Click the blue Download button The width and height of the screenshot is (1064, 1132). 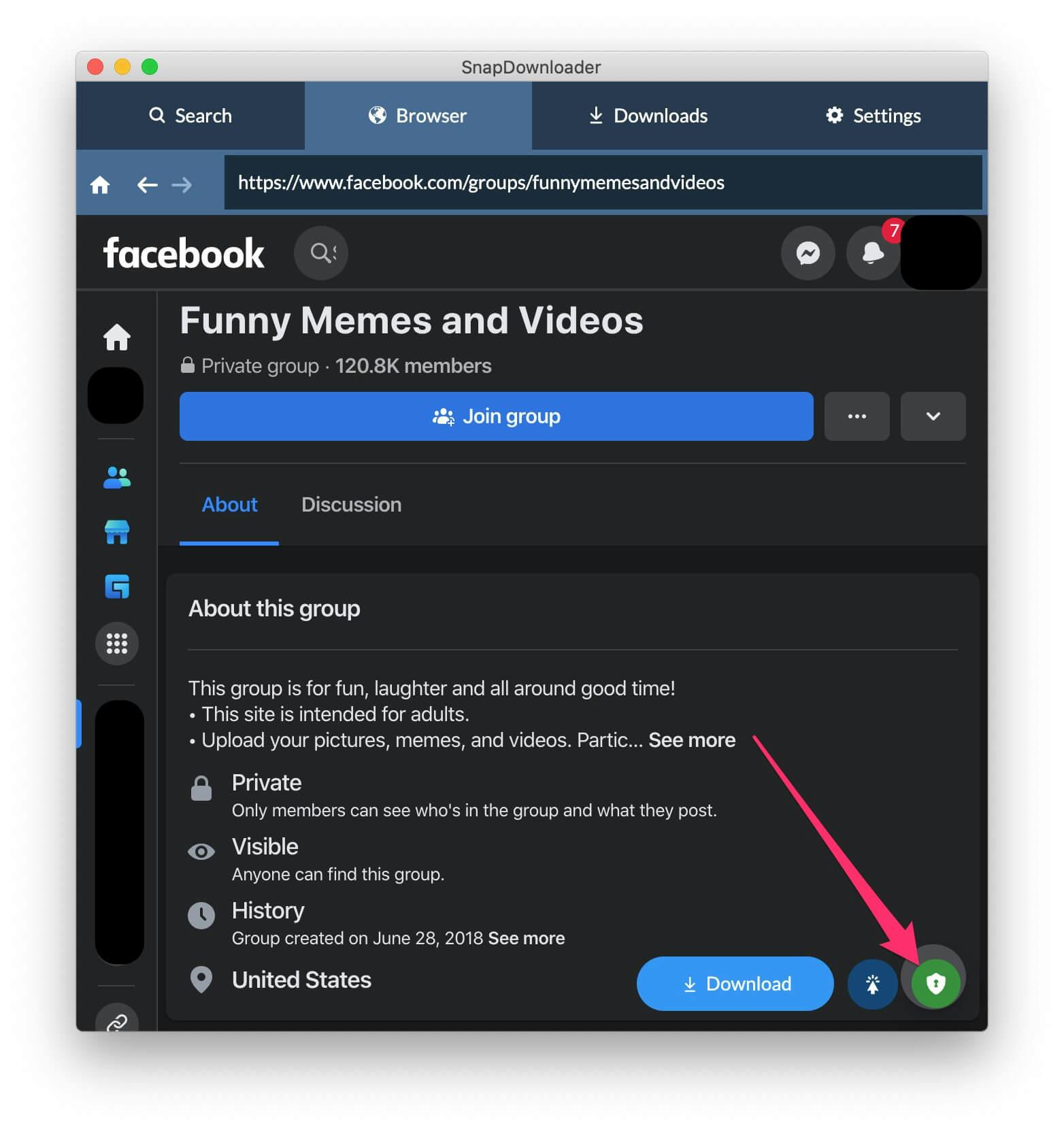point(735,984)
